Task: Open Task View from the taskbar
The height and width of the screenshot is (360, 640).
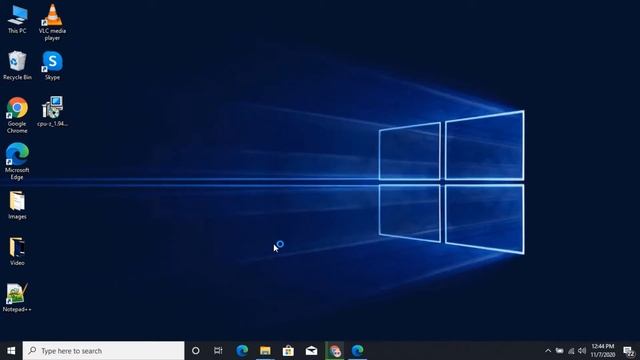Action: (218, 351)
